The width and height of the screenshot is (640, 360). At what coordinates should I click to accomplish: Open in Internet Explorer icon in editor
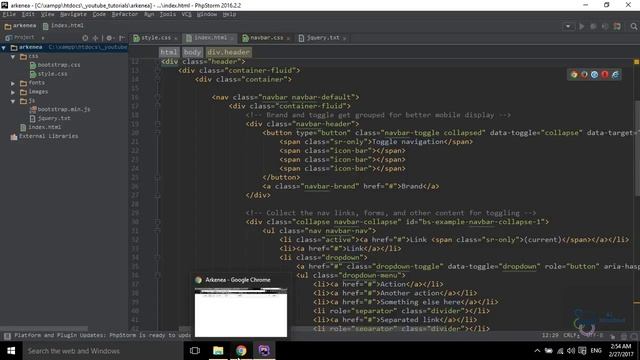615,74
